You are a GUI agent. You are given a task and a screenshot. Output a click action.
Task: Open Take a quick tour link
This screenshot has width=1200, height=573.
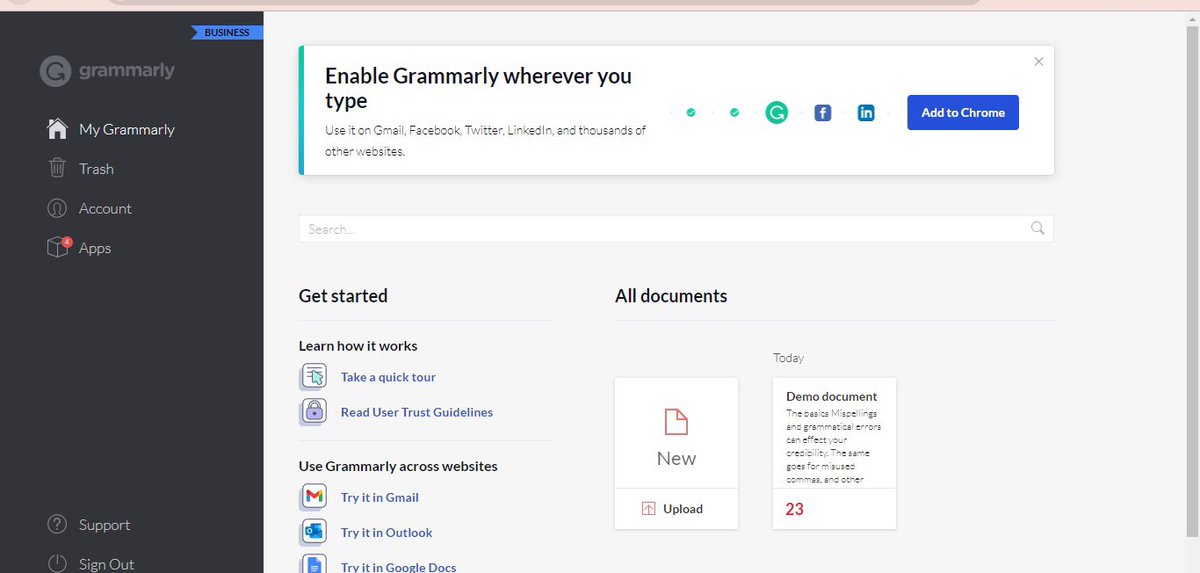[388, 377]
